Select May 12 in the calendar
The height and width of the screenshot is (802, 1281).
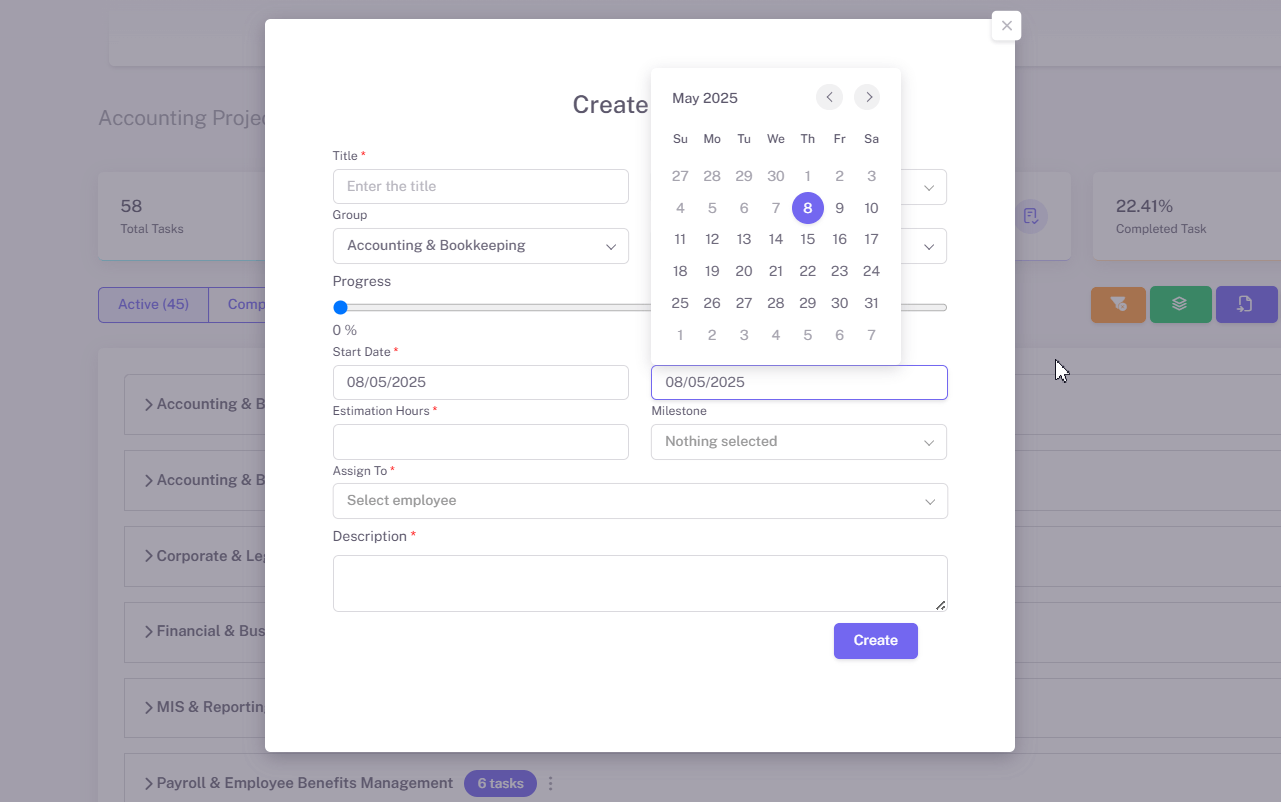click(x=712, y=239)
